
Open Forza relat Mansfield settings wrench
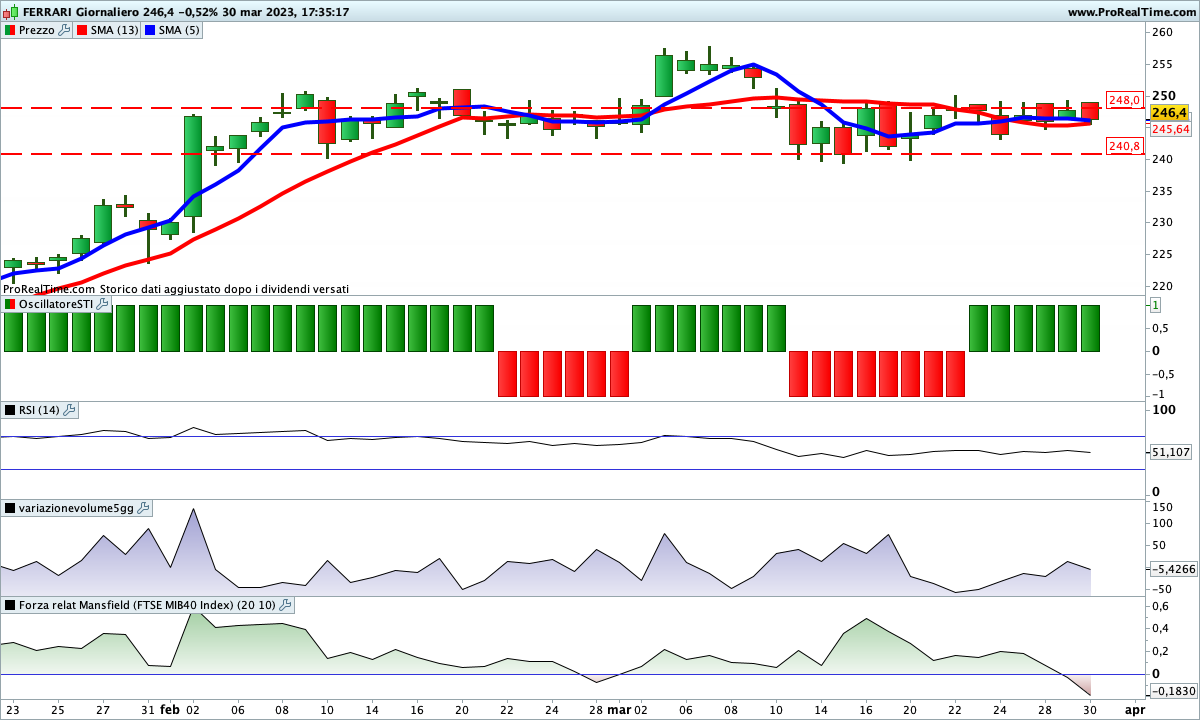pos(285,605)
